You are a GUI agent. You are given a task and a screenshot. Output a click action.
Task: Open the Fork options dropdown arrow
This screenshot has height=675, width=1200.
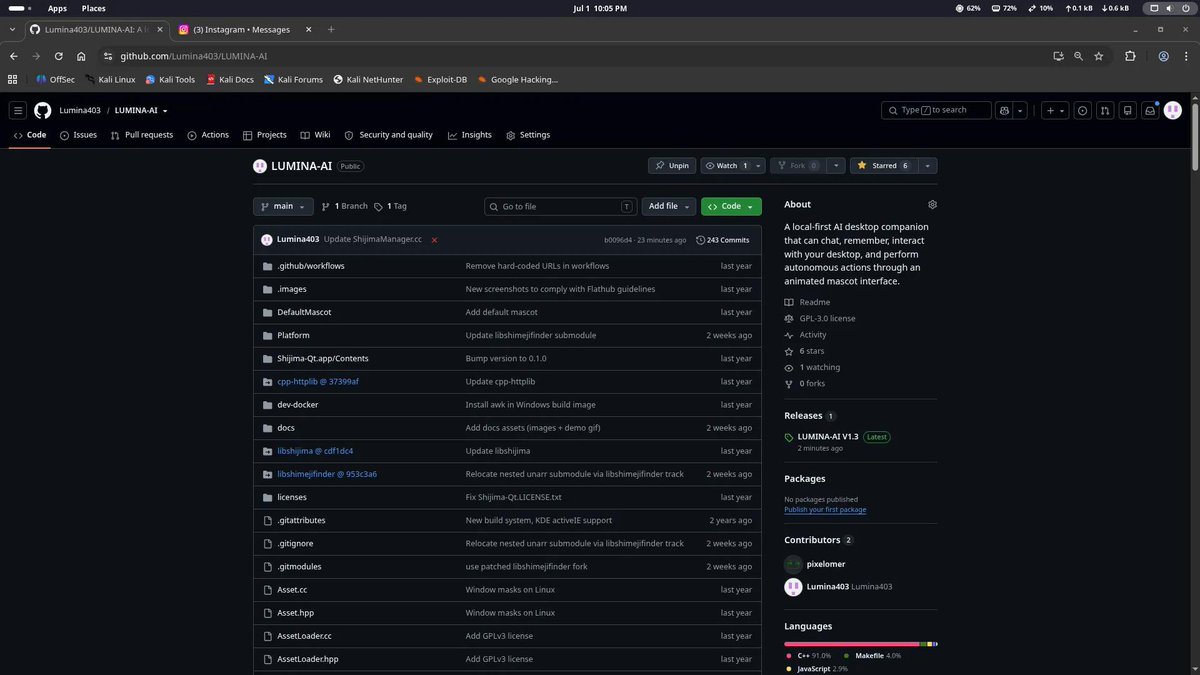(x=836, y=165)
